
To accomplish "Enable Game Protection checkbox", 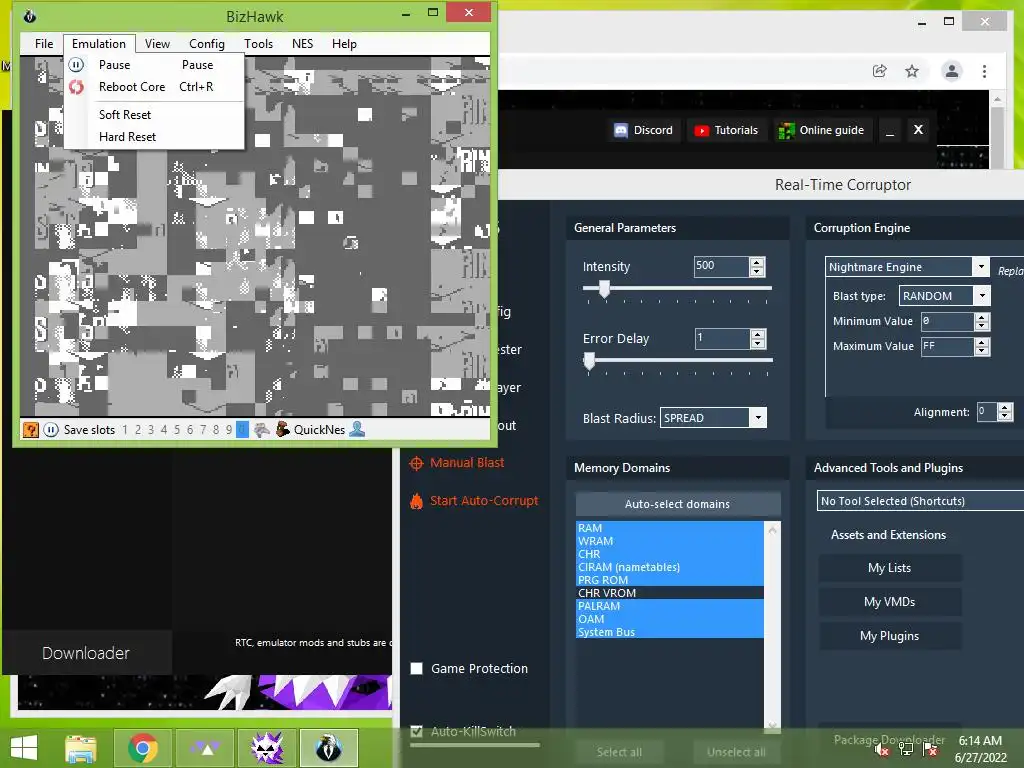I will click(x=417, y=668).
